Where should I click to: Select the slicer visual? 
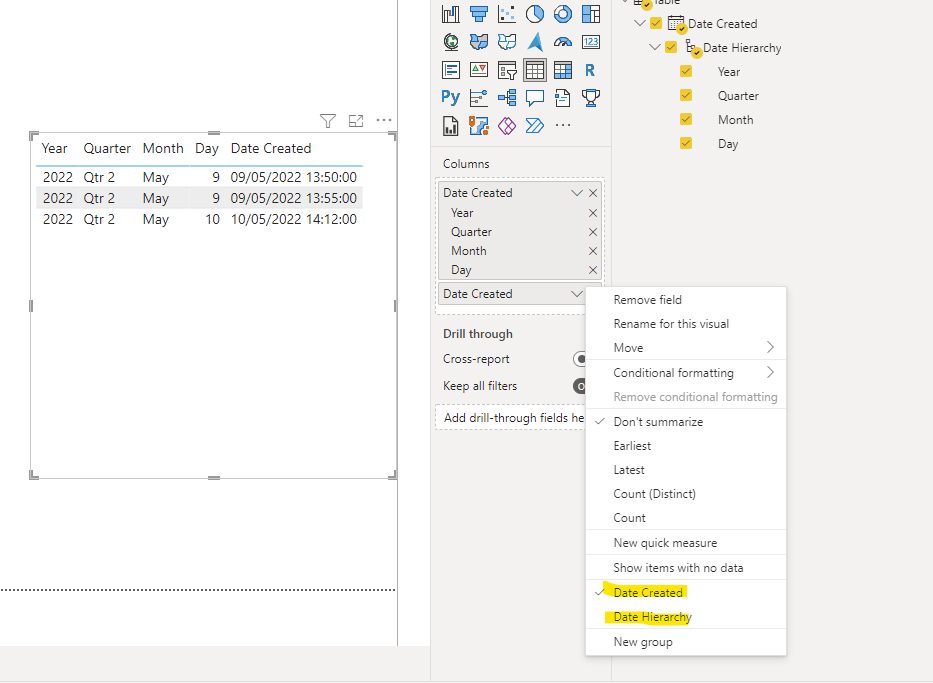[x=506, y=70]
